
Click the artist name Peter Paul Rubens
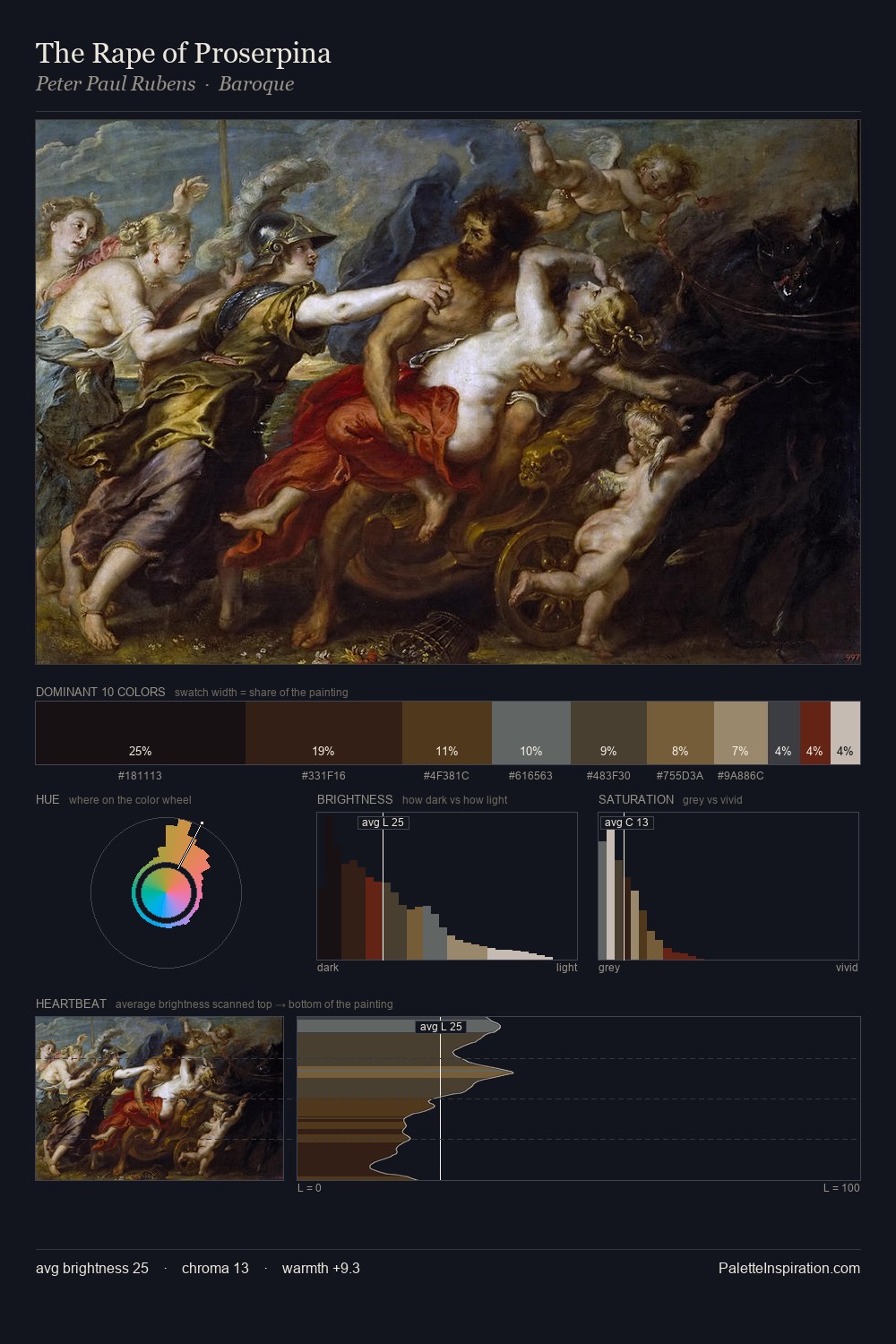[116, 84]
